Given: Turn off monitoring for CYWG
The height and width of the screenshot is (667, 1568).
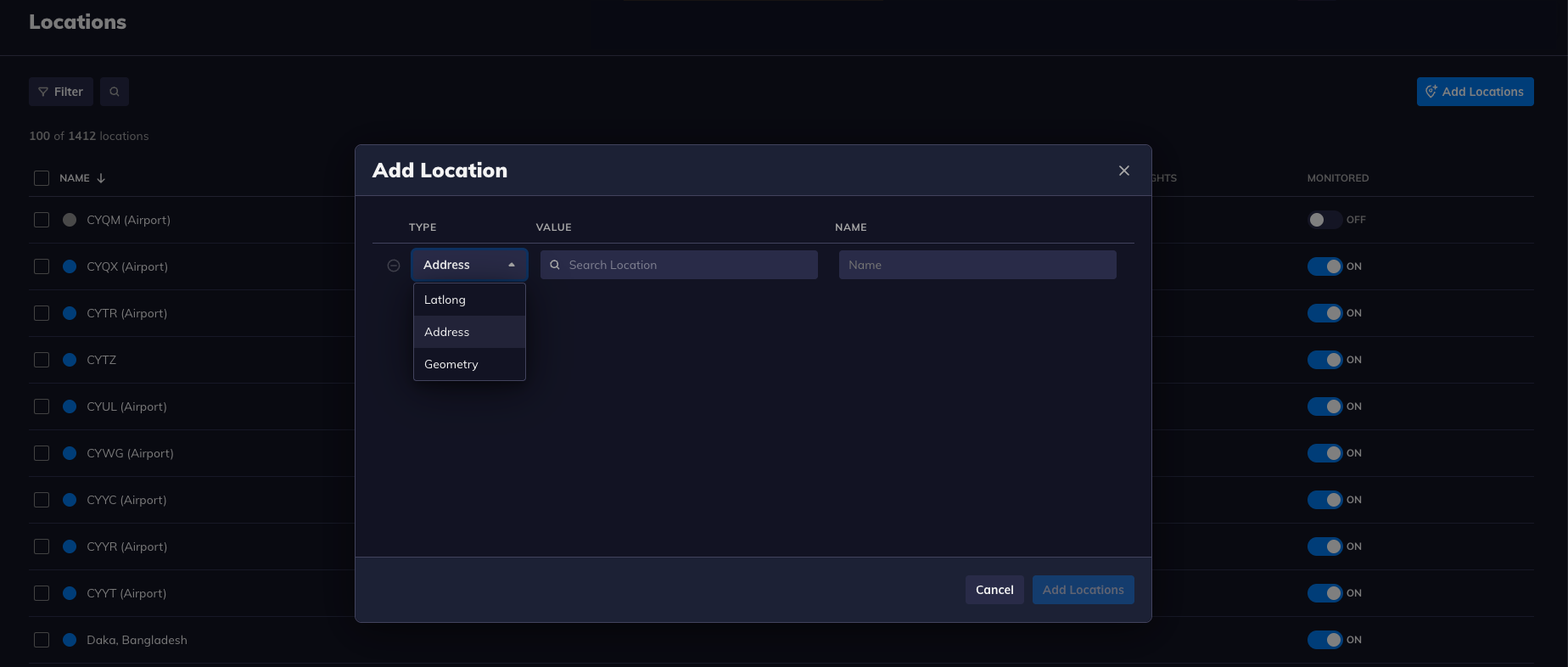Looking at the screenshot, I should coord(1324,453).
